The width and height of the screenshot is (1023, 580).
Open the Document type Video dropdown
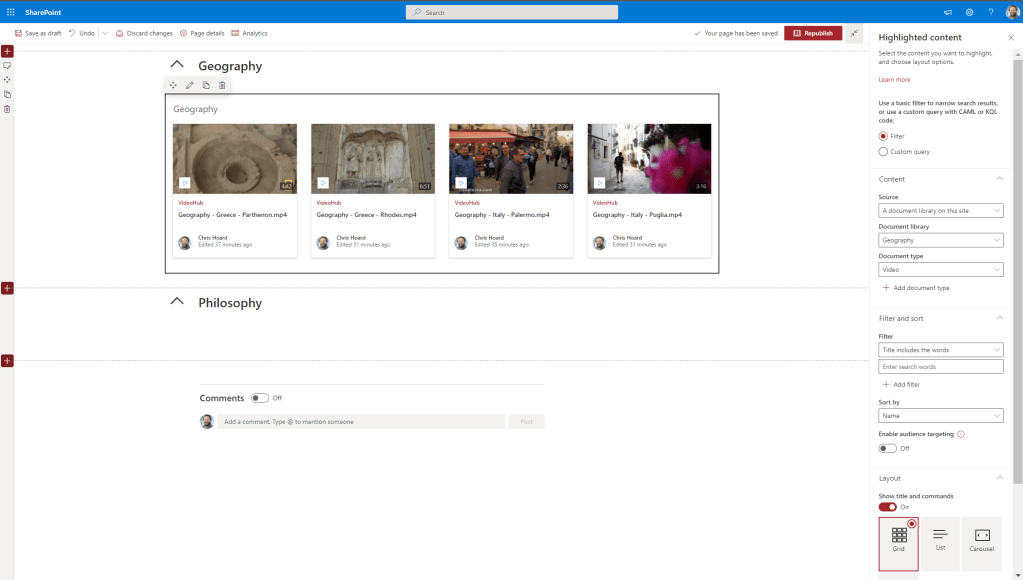pyautogui.click(x=940, y=270)
